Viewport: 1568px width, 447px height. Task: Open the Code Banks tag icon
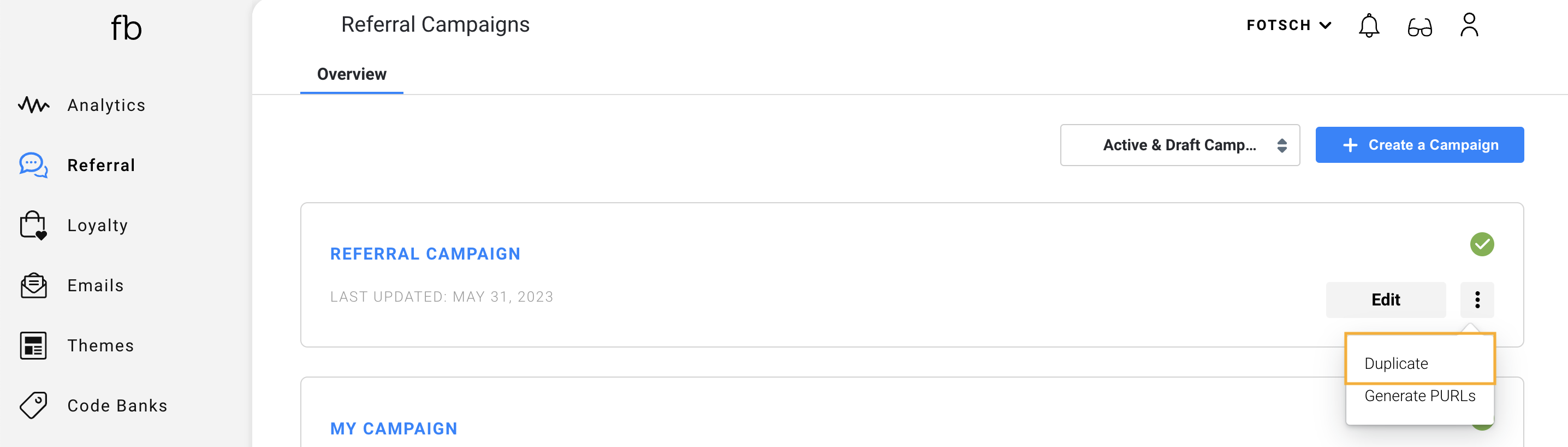coord(33,405)
